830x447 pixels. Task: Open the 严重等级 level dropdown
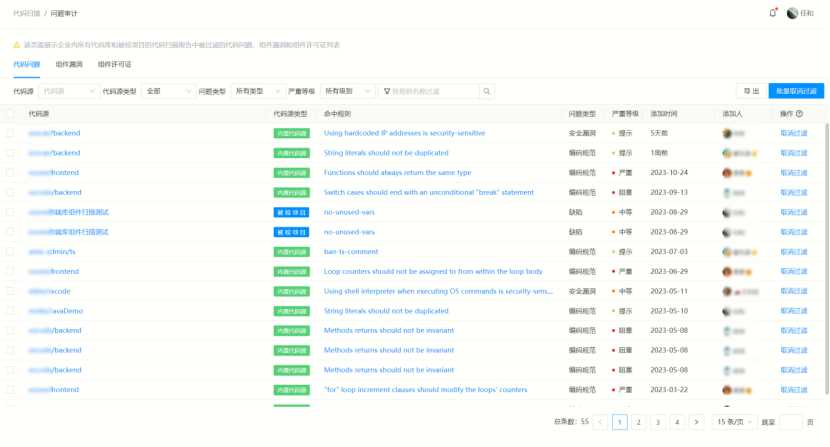point(348,91)
